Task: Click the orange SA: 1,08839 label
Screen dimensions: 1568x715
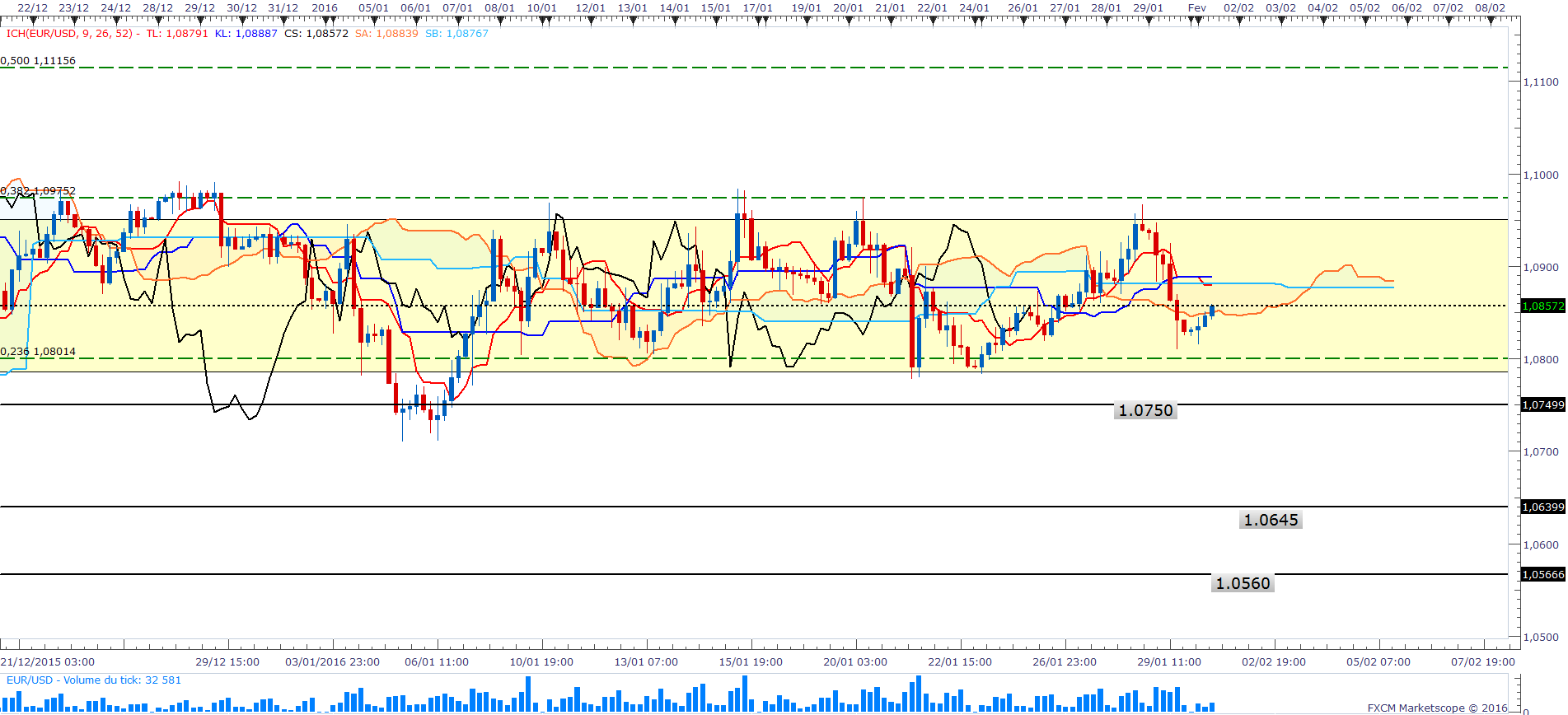Action: (386, 34)
